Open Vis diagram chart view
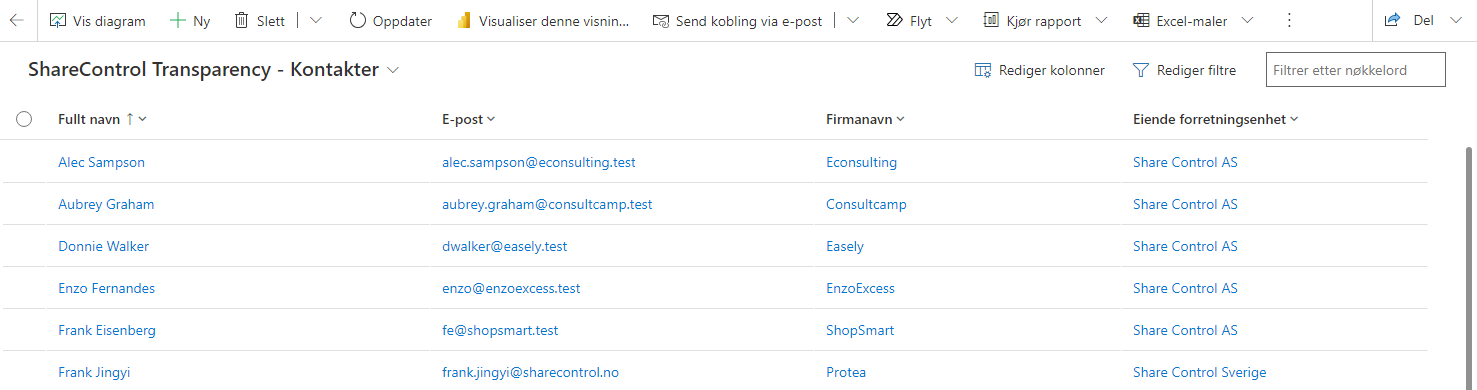The image size is (1477, 390). tap(97, 20)
